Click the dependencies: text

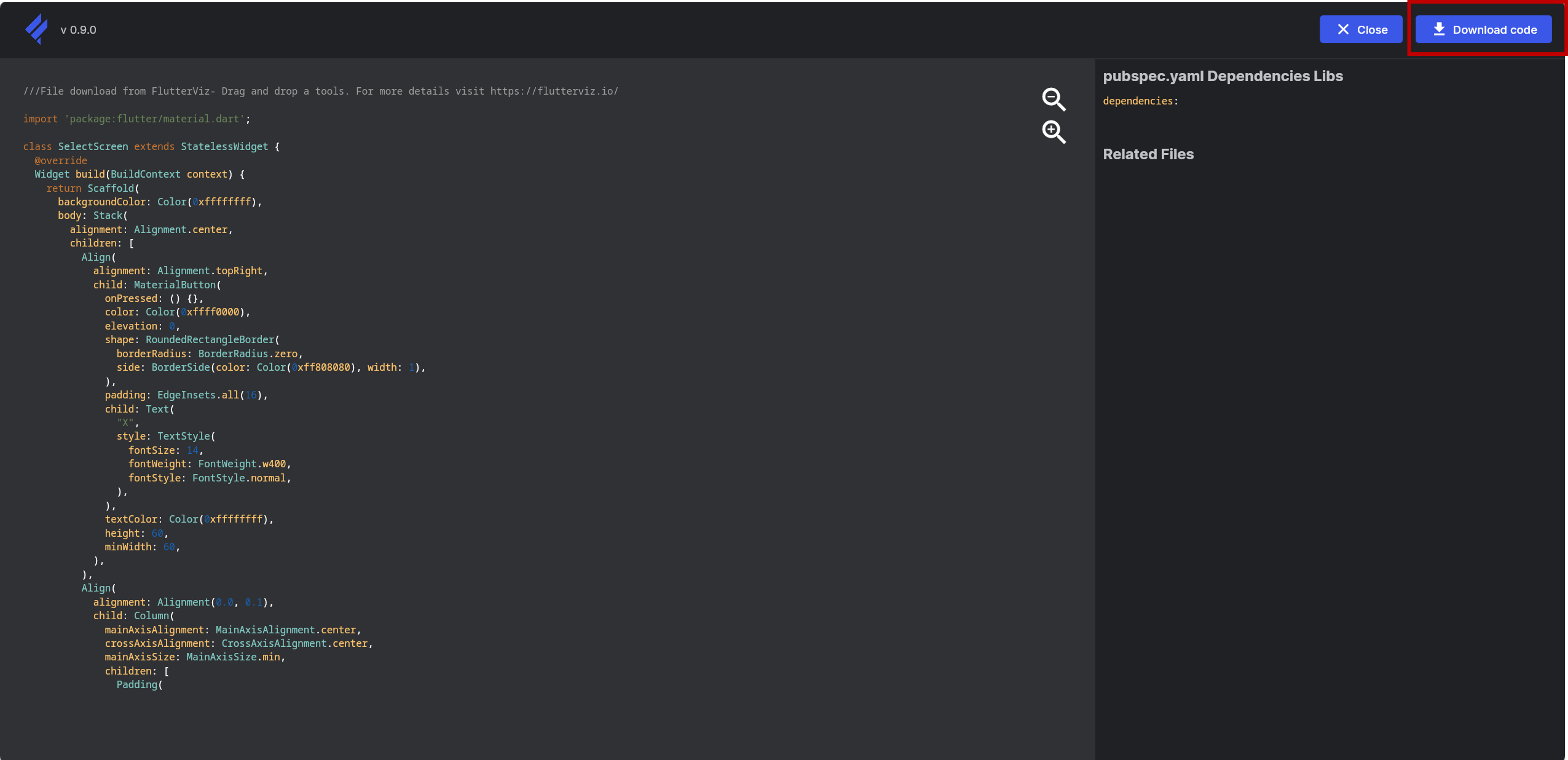click(x=1140, y=101)
